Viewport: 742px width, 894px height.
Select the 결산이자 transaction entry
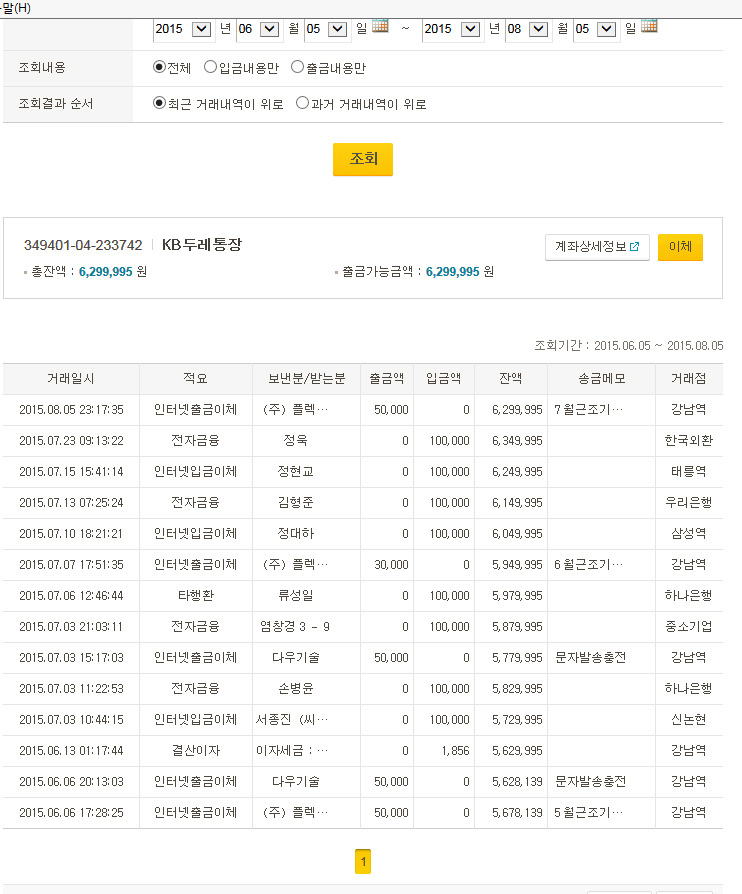coord(195,751)
